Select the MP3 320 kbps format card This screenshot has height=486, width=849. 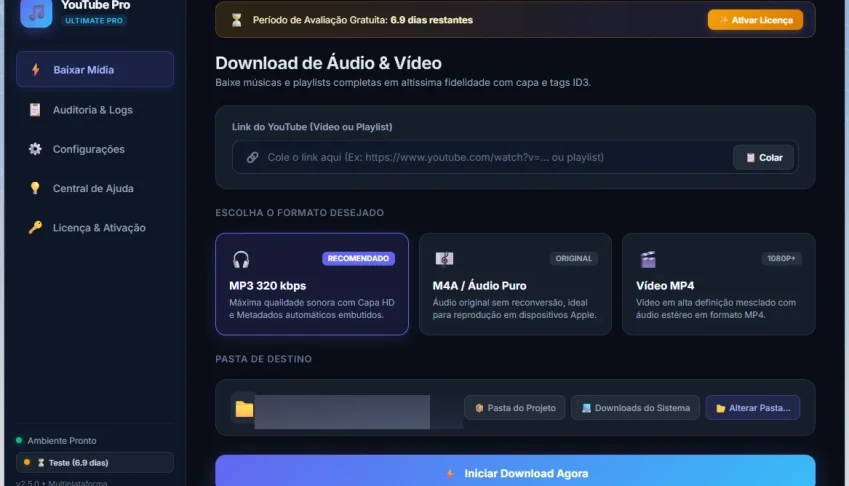pos(312,284)
